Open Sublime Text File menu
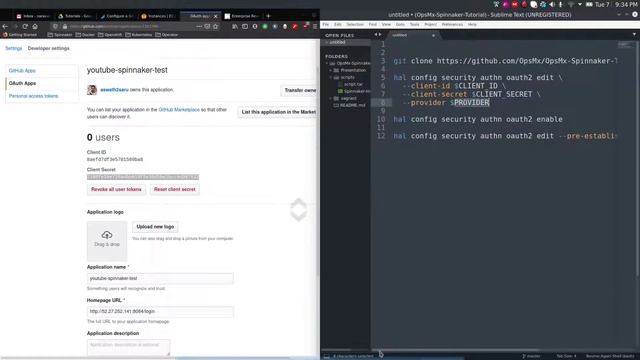Viewport: 640px width, 360px height. click(x=325, y=24)
